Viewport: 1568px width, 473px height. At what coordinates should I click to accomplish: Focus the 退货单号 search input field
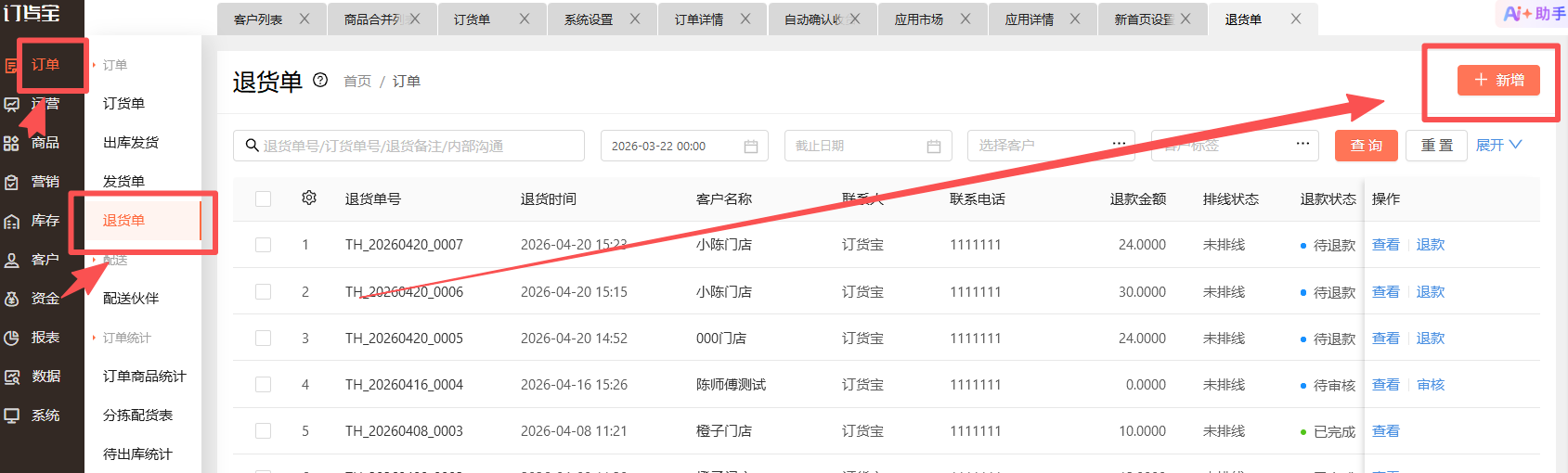[409, 146]
